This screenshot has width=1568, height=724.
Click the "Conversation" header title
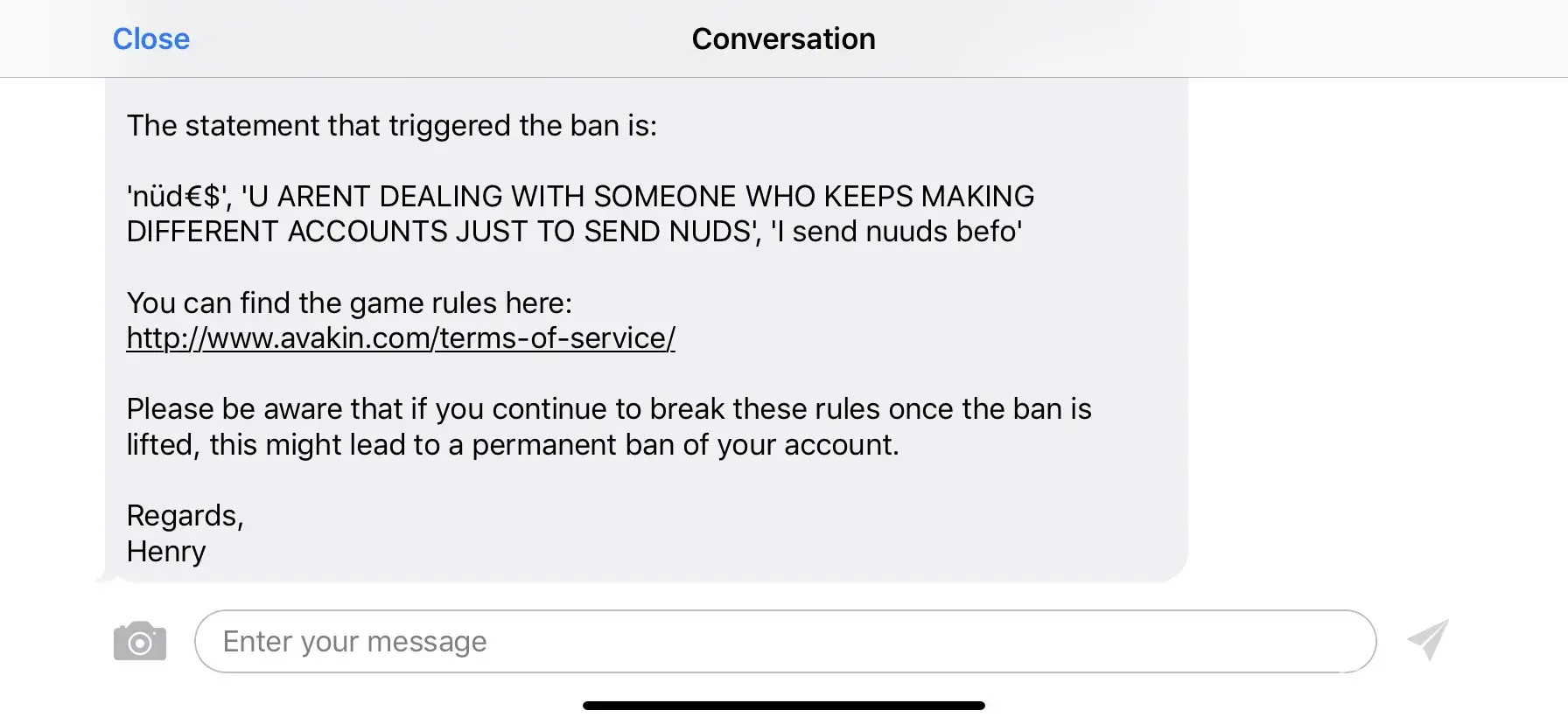pos(783,39)
